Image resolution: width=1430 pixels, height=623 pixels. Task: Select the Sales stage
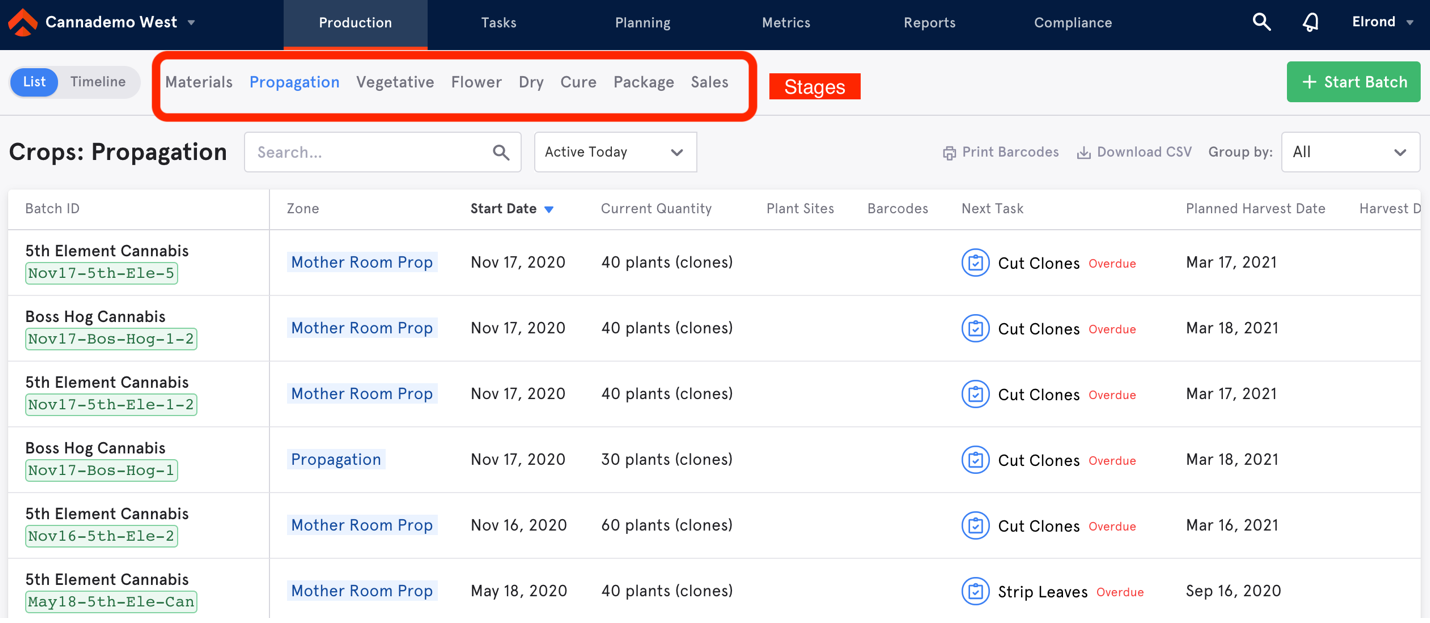pos(709,82)
